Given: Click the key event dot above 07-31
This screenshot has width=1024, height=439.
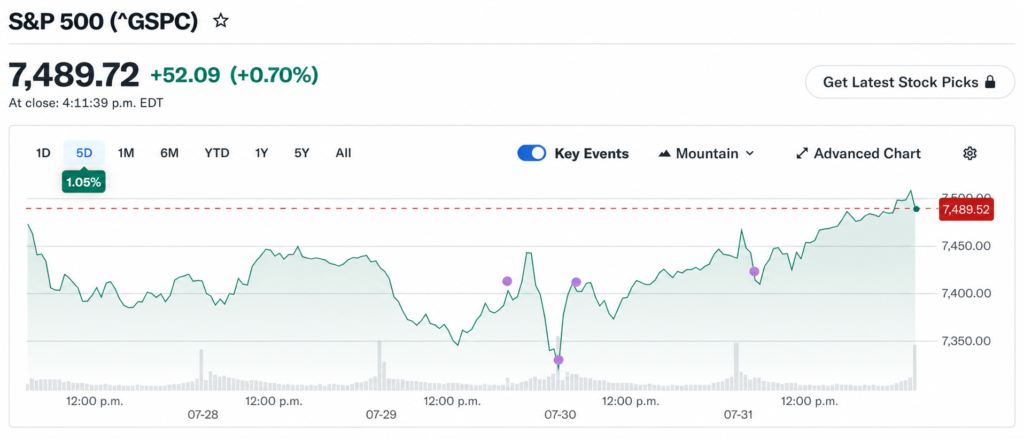Looking at the screenshot, I should [x=754, y=271].
